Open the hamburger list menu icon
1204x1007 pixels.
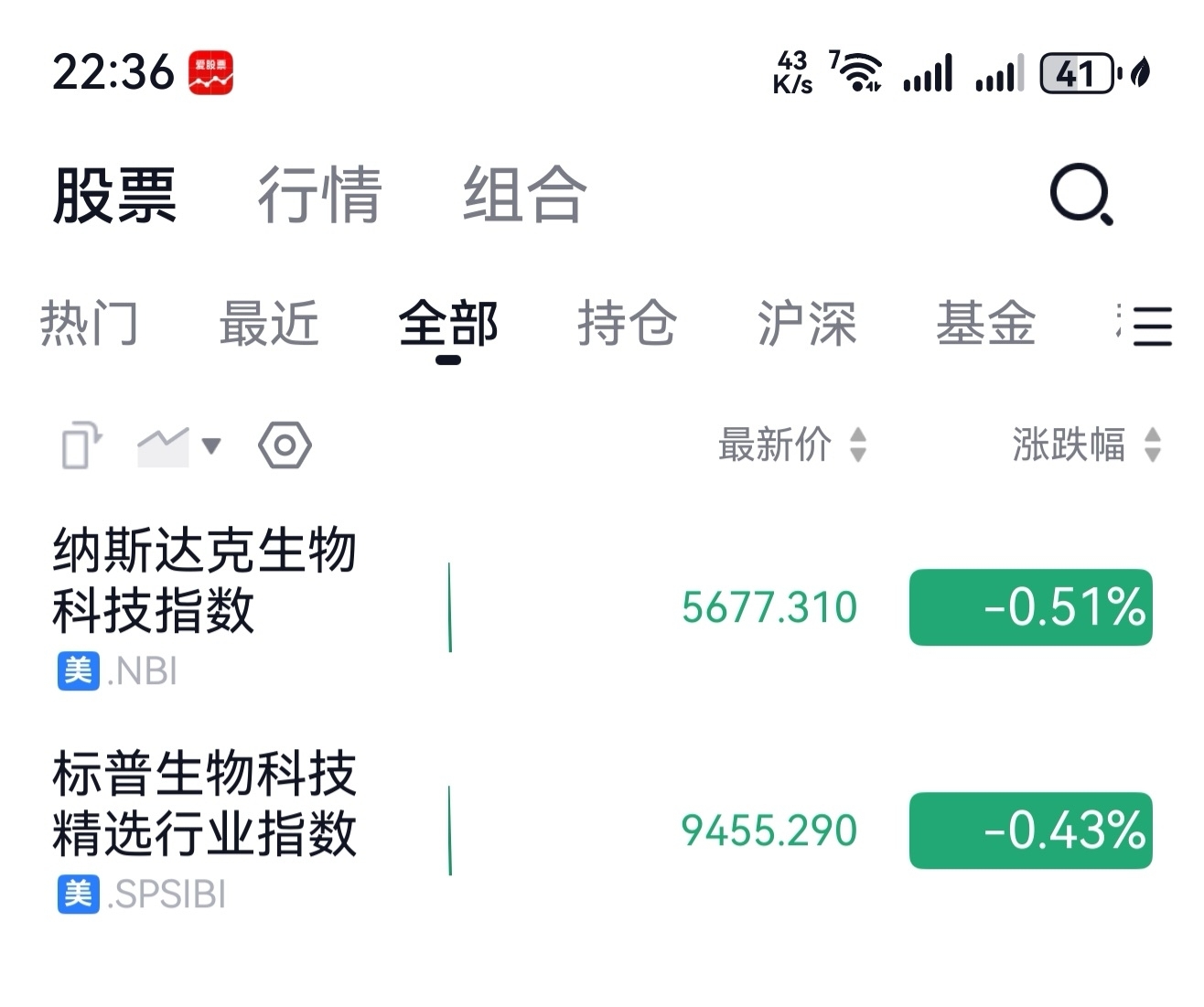click(1152, 327)
